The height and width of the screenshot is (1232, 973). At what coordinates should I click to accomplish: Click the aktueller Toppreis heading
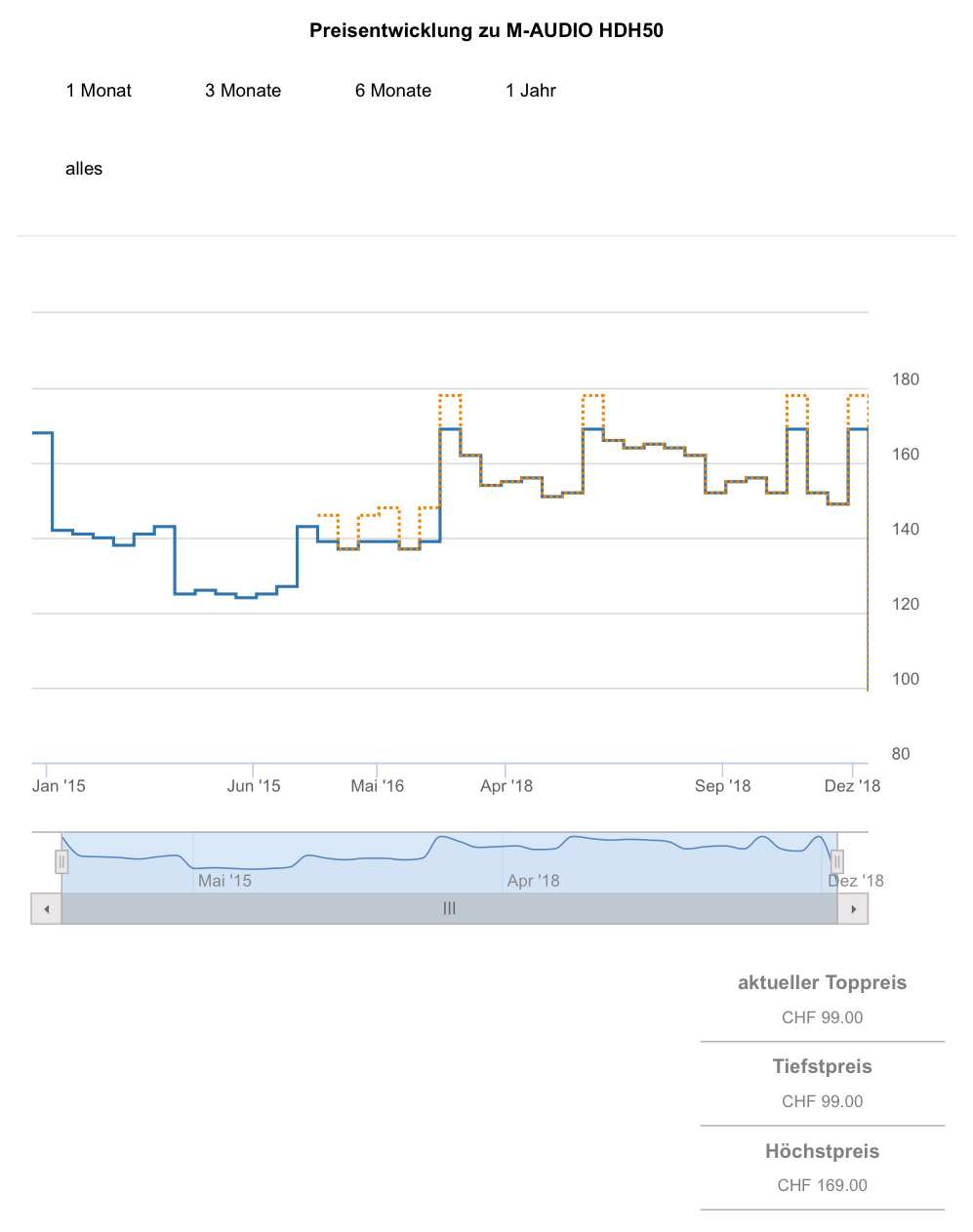822,983
